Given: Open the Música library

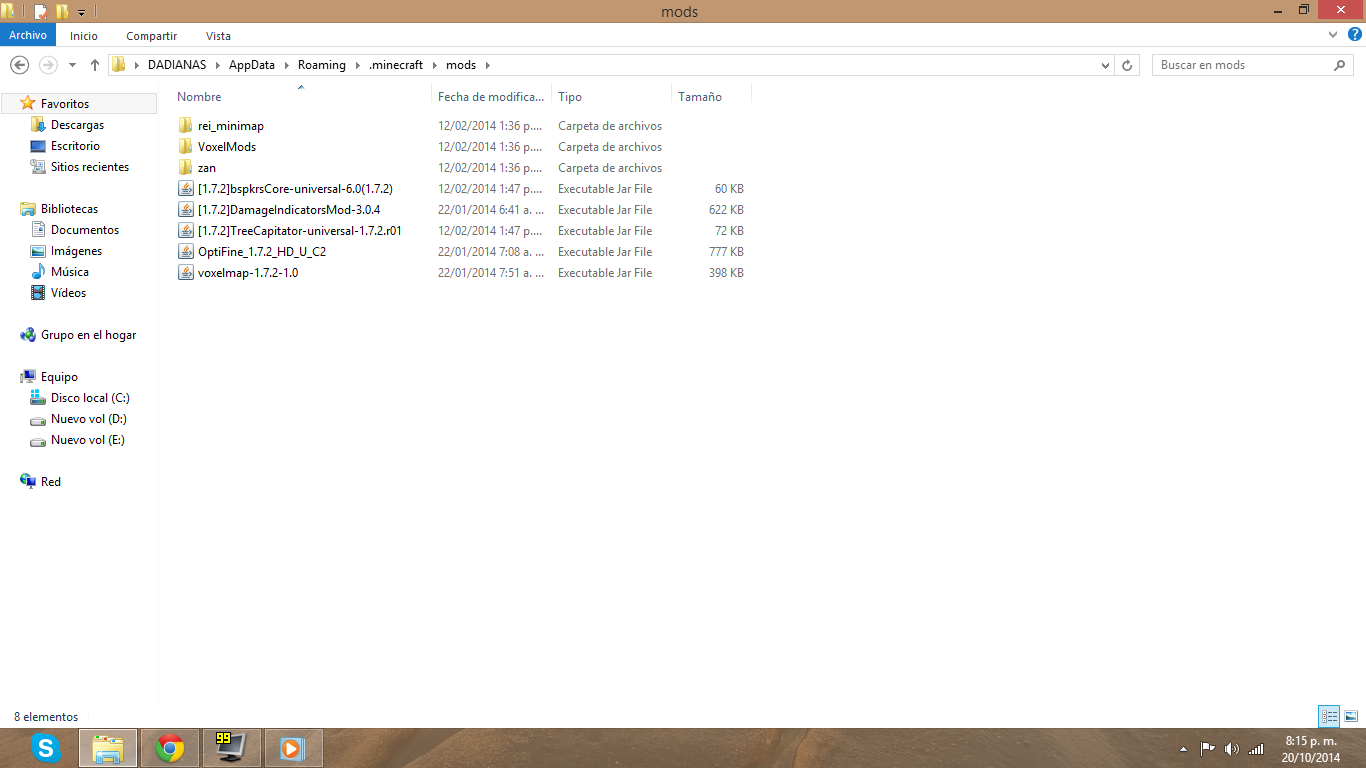Looking at the screenshot, I should [70, 272].
